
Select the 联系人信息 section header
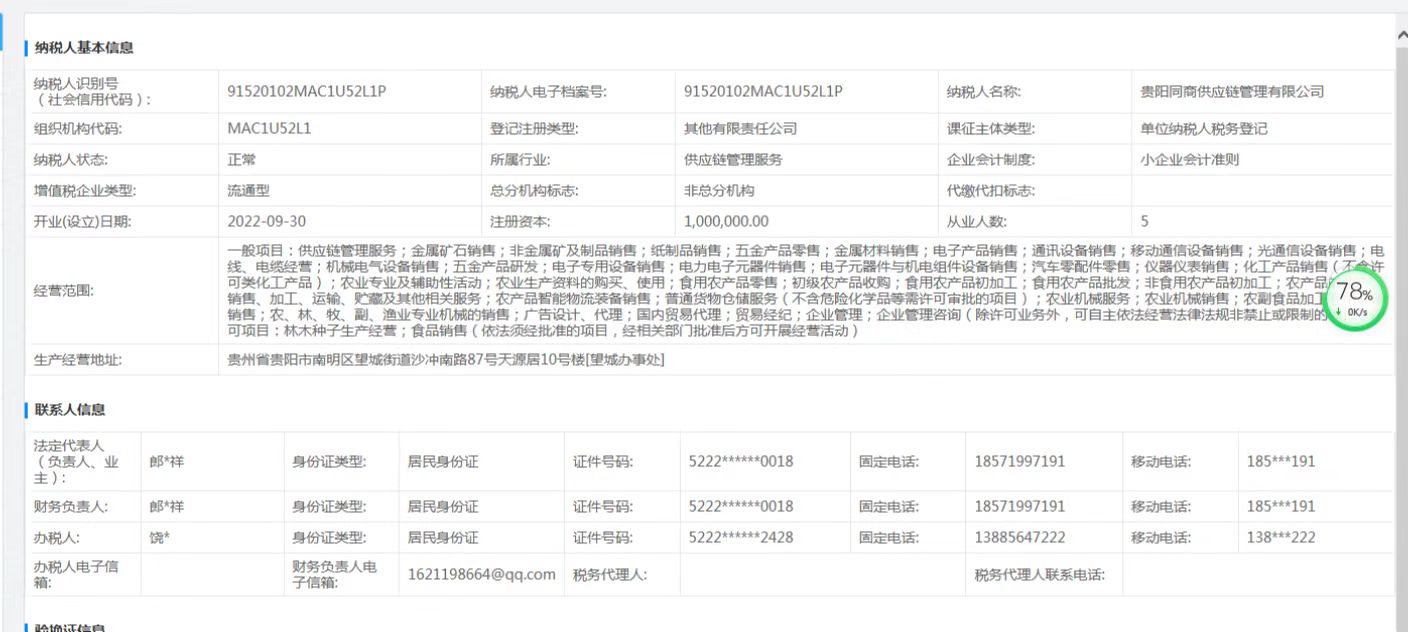(70, 410)
